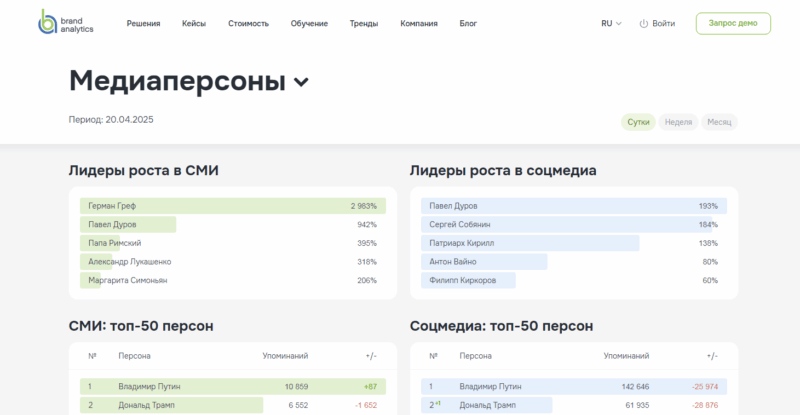Open the Решения menu item
The width and height of the screenshot is (800, 415).
click(x=143, y=23)
